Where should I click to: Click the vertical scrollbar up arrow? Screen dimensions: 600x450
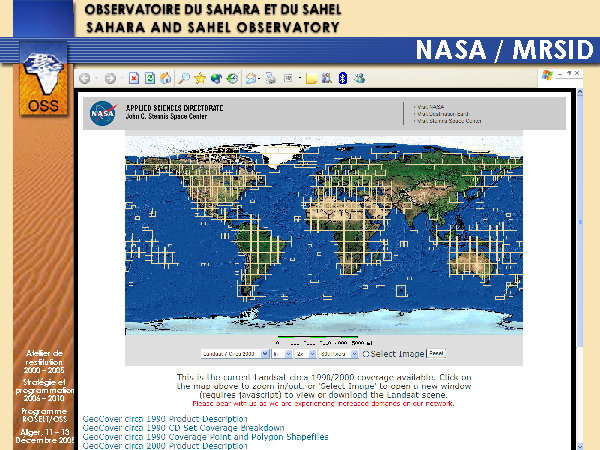point(580,92)
